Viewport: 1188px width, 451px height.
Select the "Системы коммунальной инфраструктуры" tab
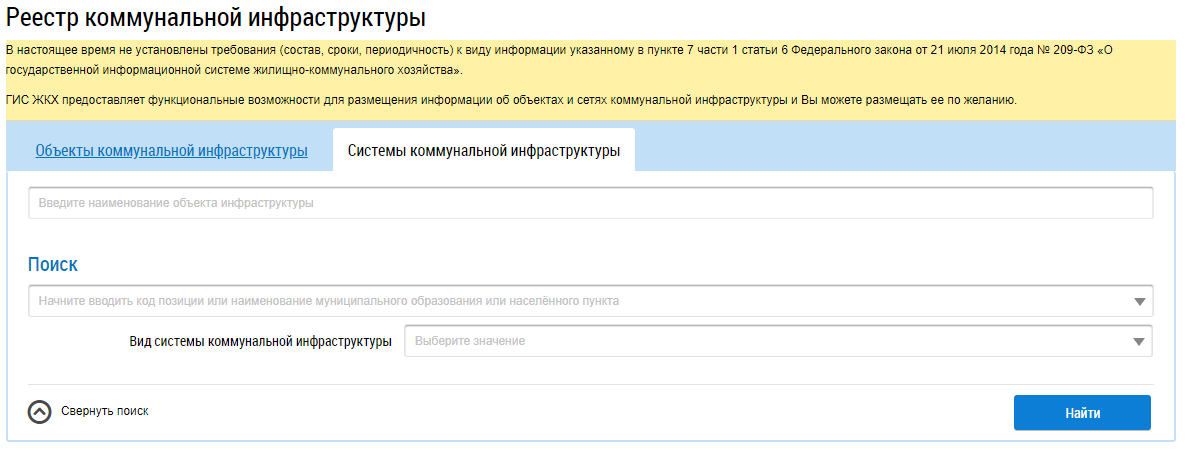483,151
